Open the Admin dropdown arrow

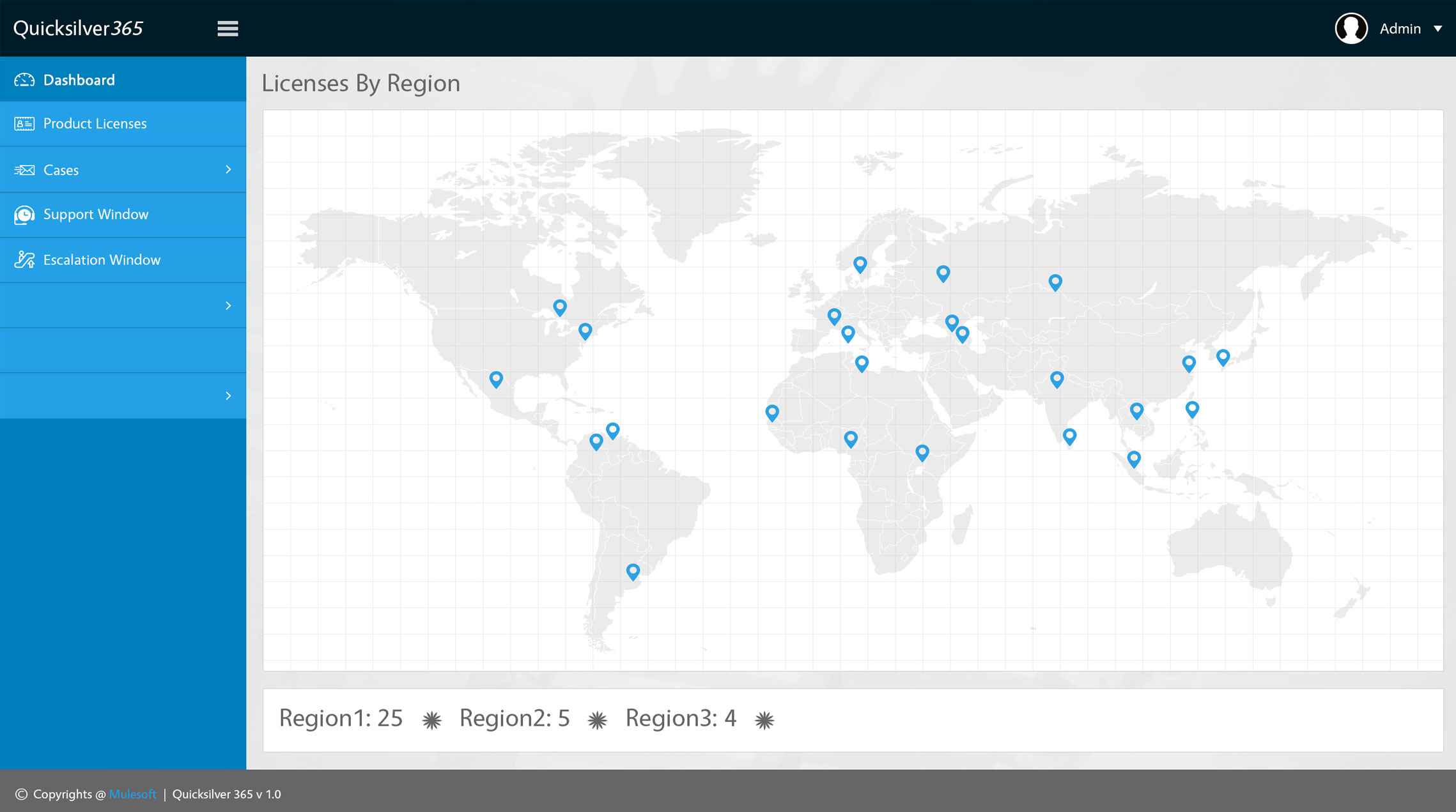1437,29
